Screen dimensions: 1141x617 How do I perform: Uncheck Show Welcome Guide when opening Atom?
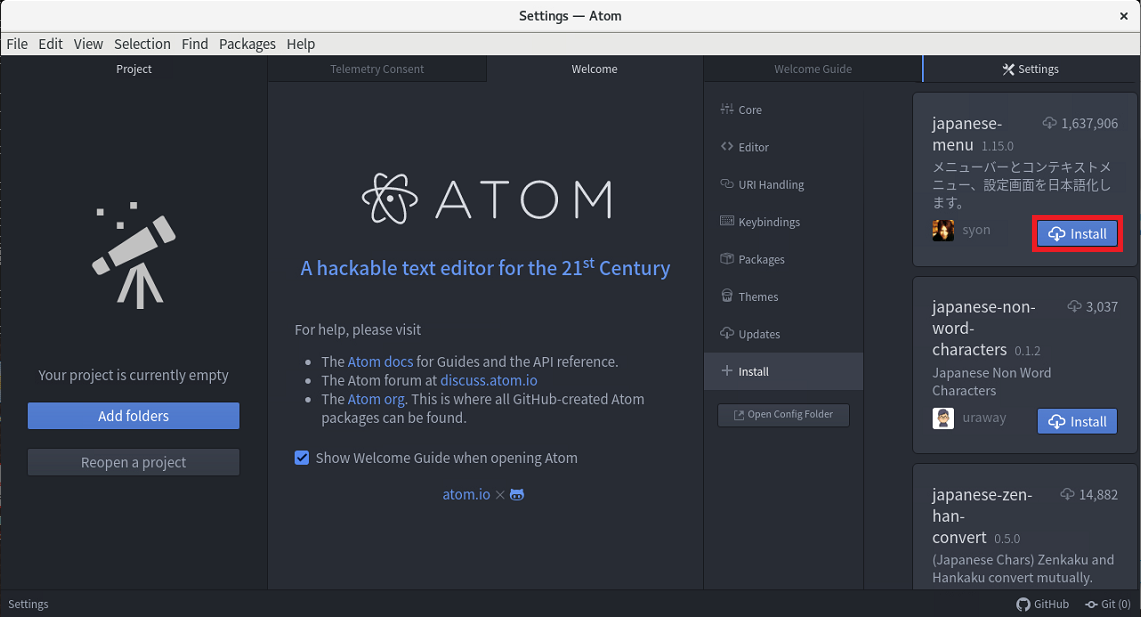click(302, 458)
